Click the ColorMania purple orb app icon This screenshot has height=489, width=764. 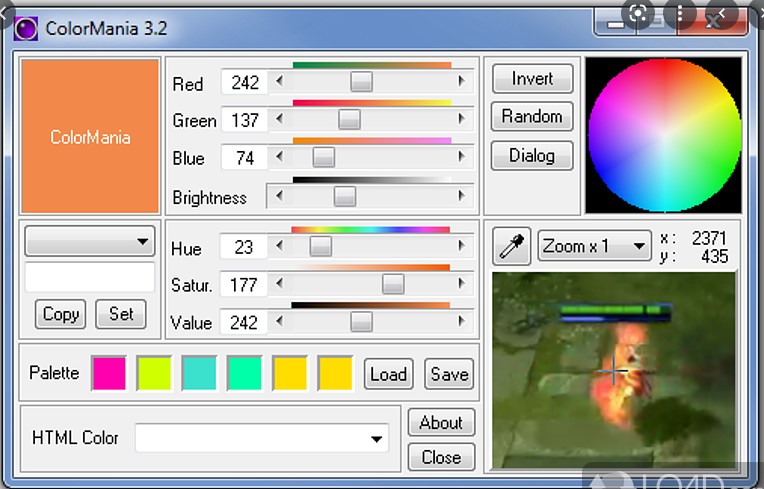pos(25,29)
